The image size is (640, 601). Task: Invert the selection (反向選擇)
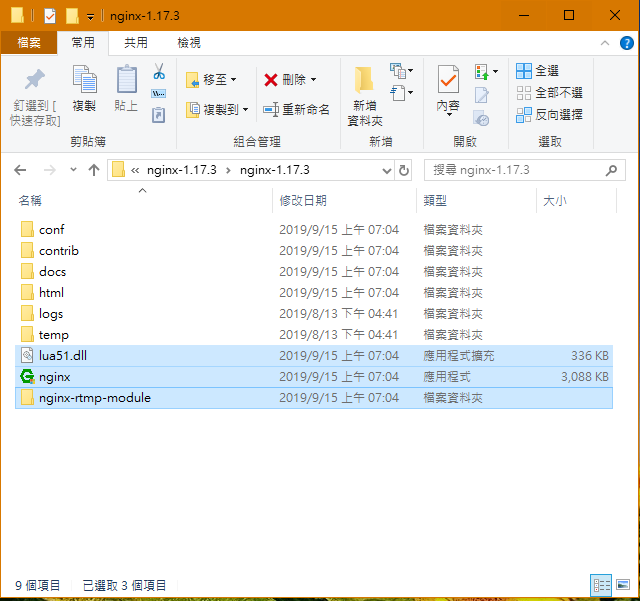pos(549,115)
